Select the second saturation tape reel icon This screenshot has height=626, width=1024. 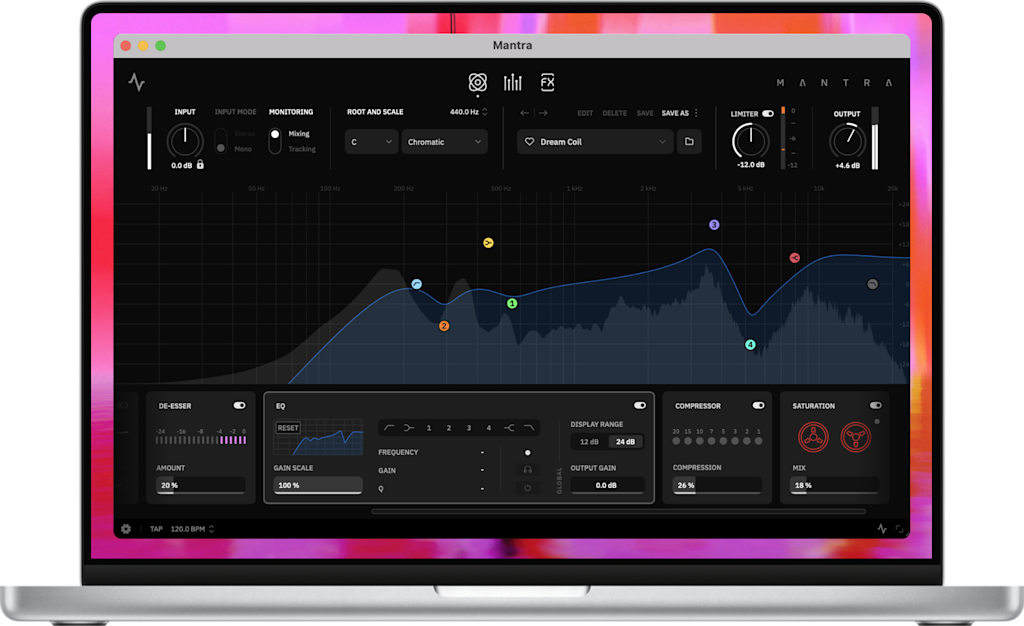coord(856,437)
